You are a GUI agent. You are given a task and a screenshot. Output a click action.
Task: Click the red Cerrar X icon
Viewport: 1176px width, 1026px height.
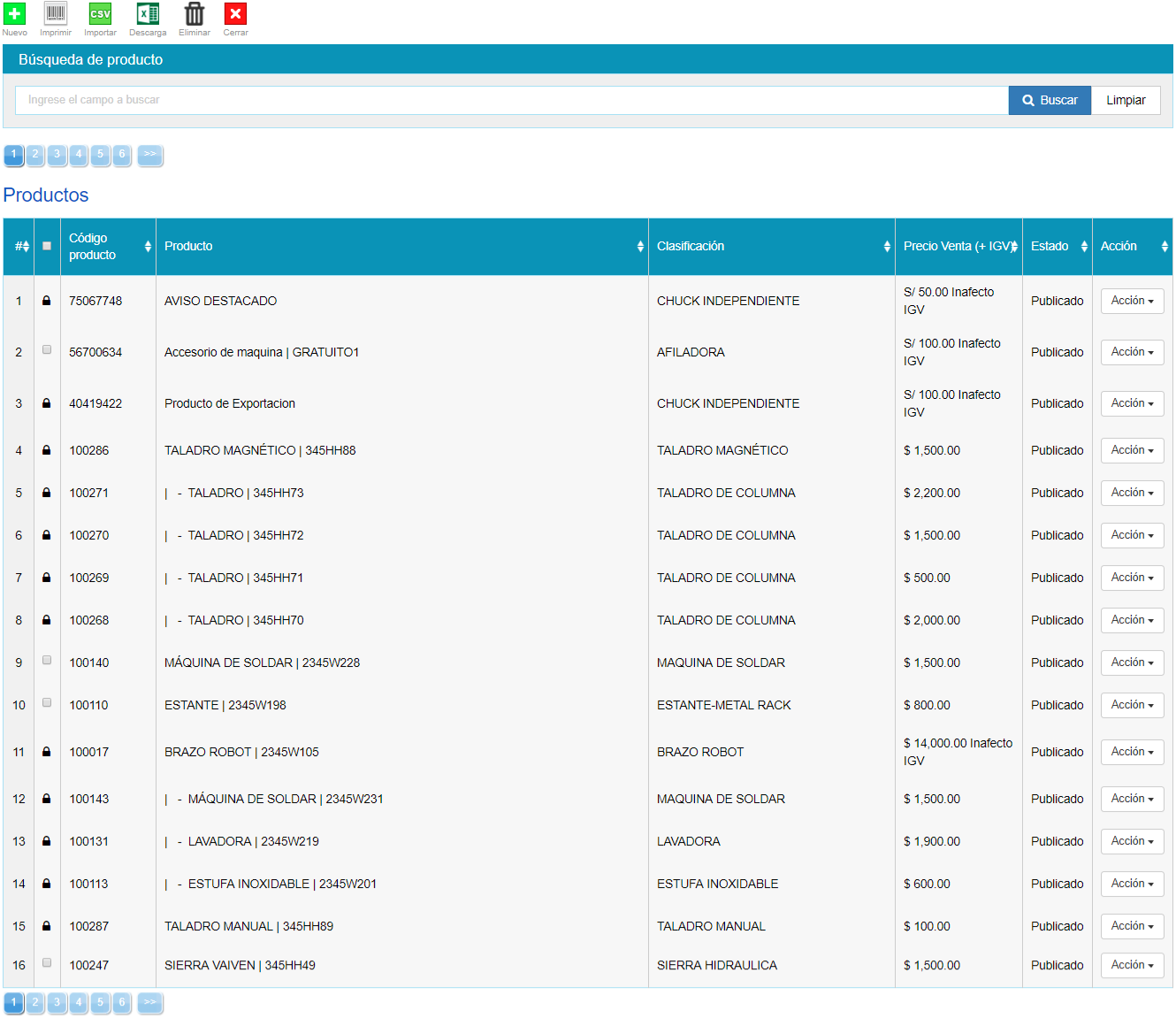[235, 14]
